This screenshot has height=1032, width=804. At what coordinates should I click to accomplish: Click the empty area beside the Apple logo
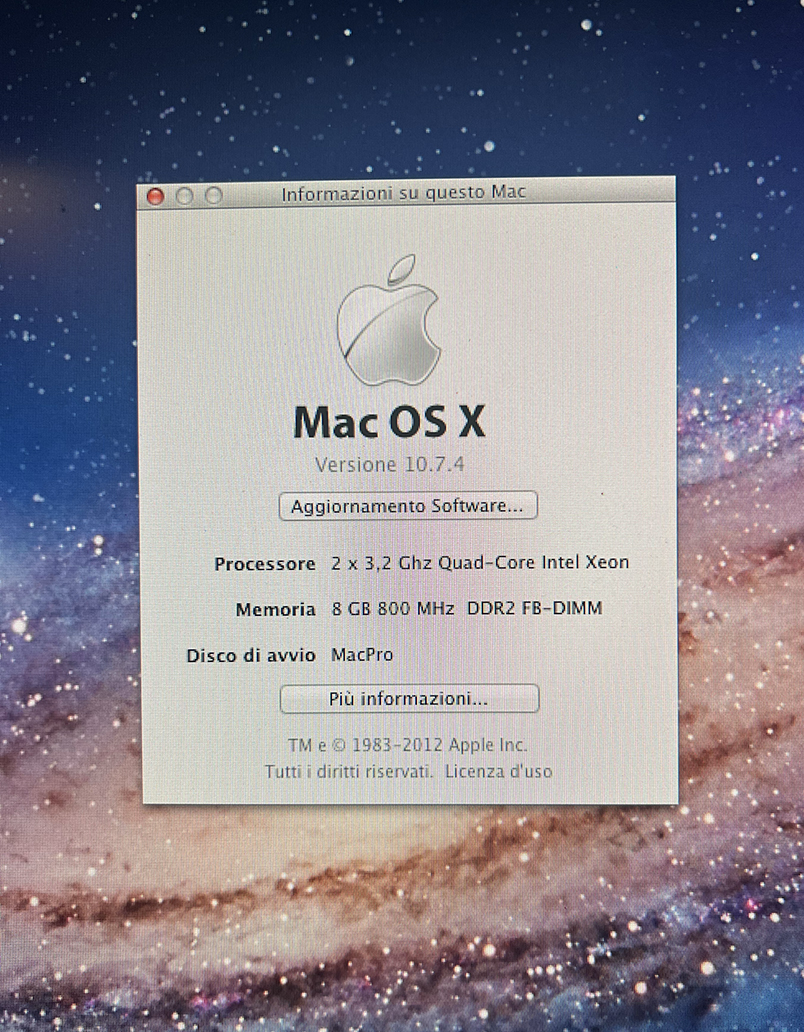(560, 320)
